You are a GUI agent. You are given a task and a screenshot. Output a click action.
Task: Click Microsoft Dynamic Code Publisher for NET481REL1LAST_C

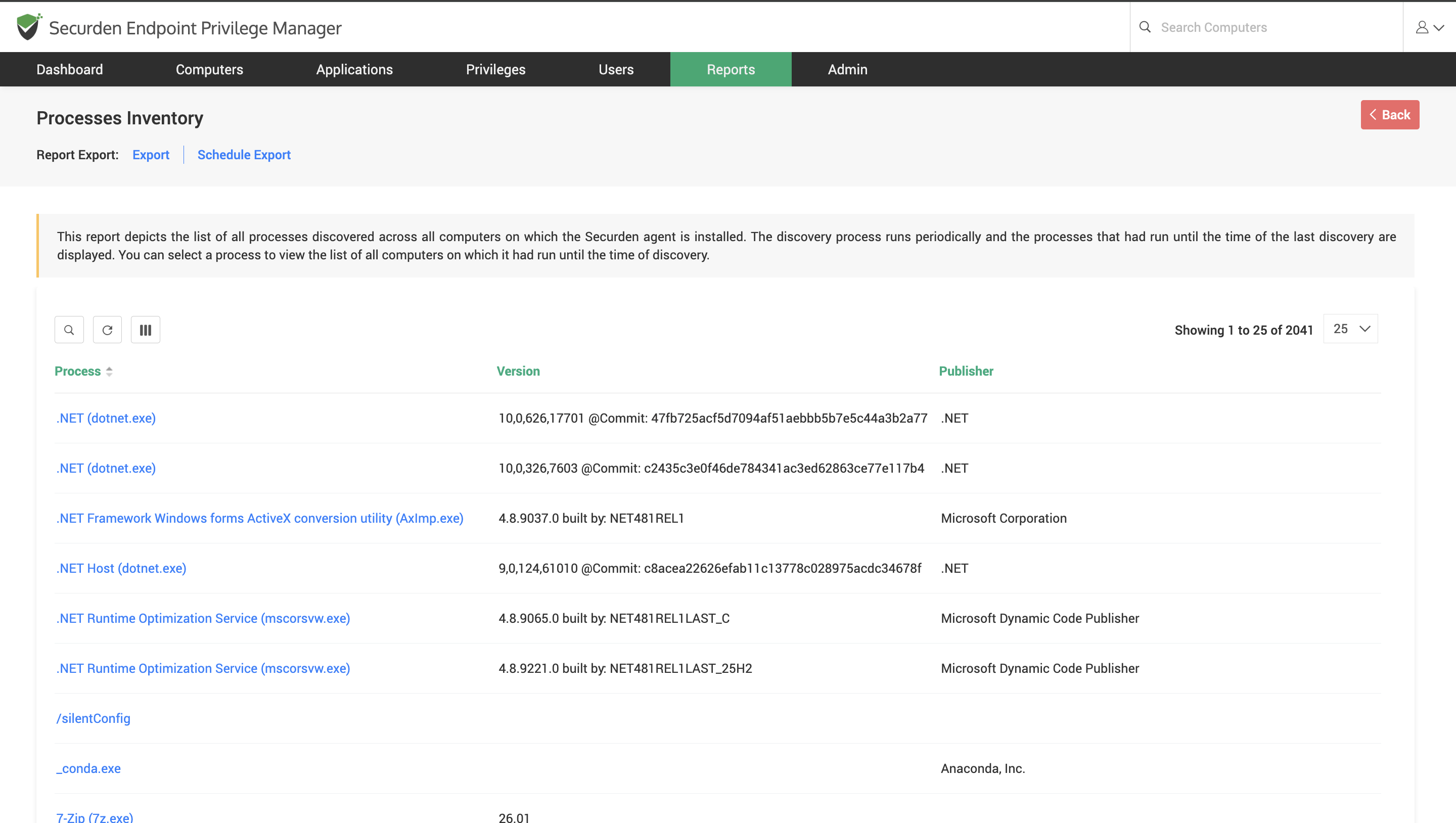1040,618
